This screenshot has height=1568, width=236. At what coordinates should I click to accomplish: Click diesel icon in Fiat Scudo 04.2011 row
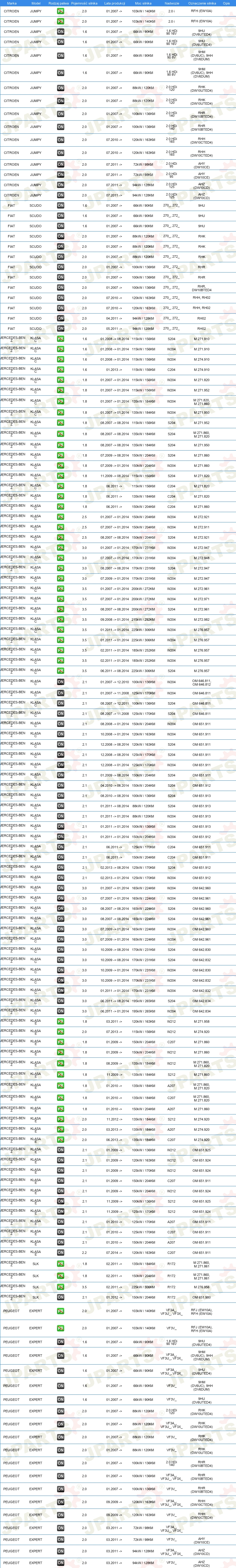(x=60, y=318)
